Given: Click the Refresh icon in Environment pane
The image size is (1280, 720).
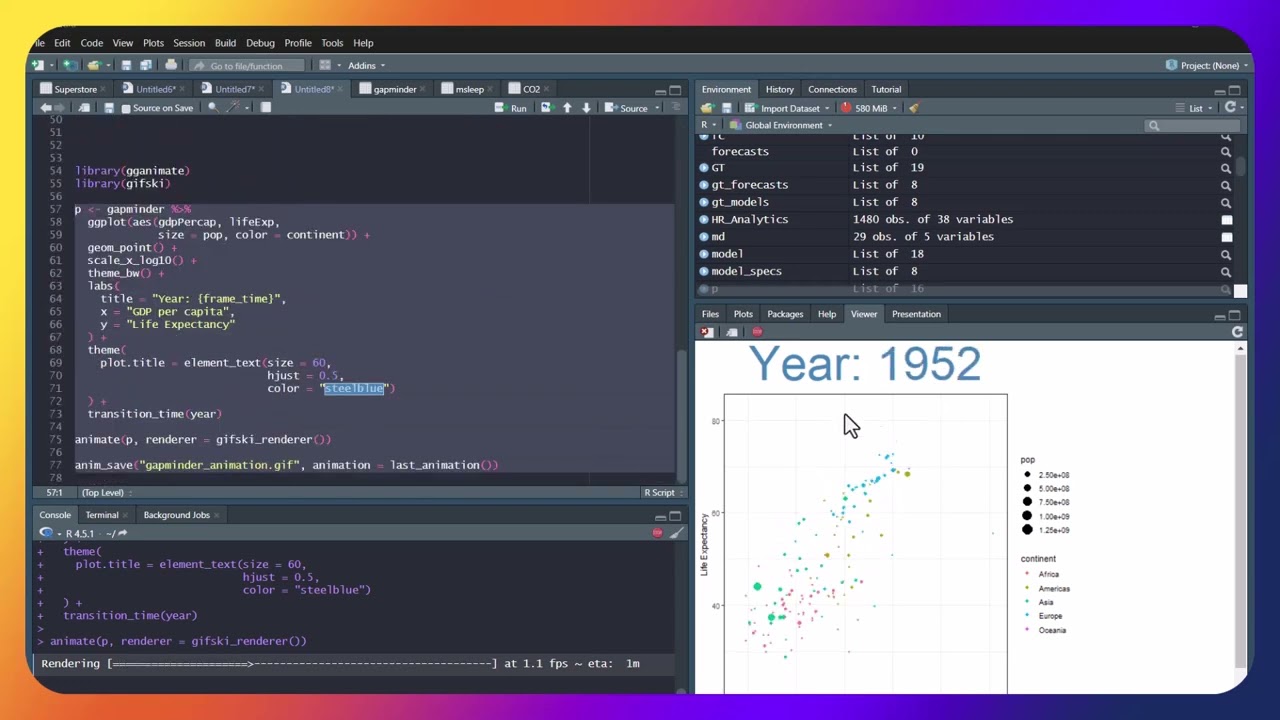Looking at the screenshot, I should pos(1231,107).
